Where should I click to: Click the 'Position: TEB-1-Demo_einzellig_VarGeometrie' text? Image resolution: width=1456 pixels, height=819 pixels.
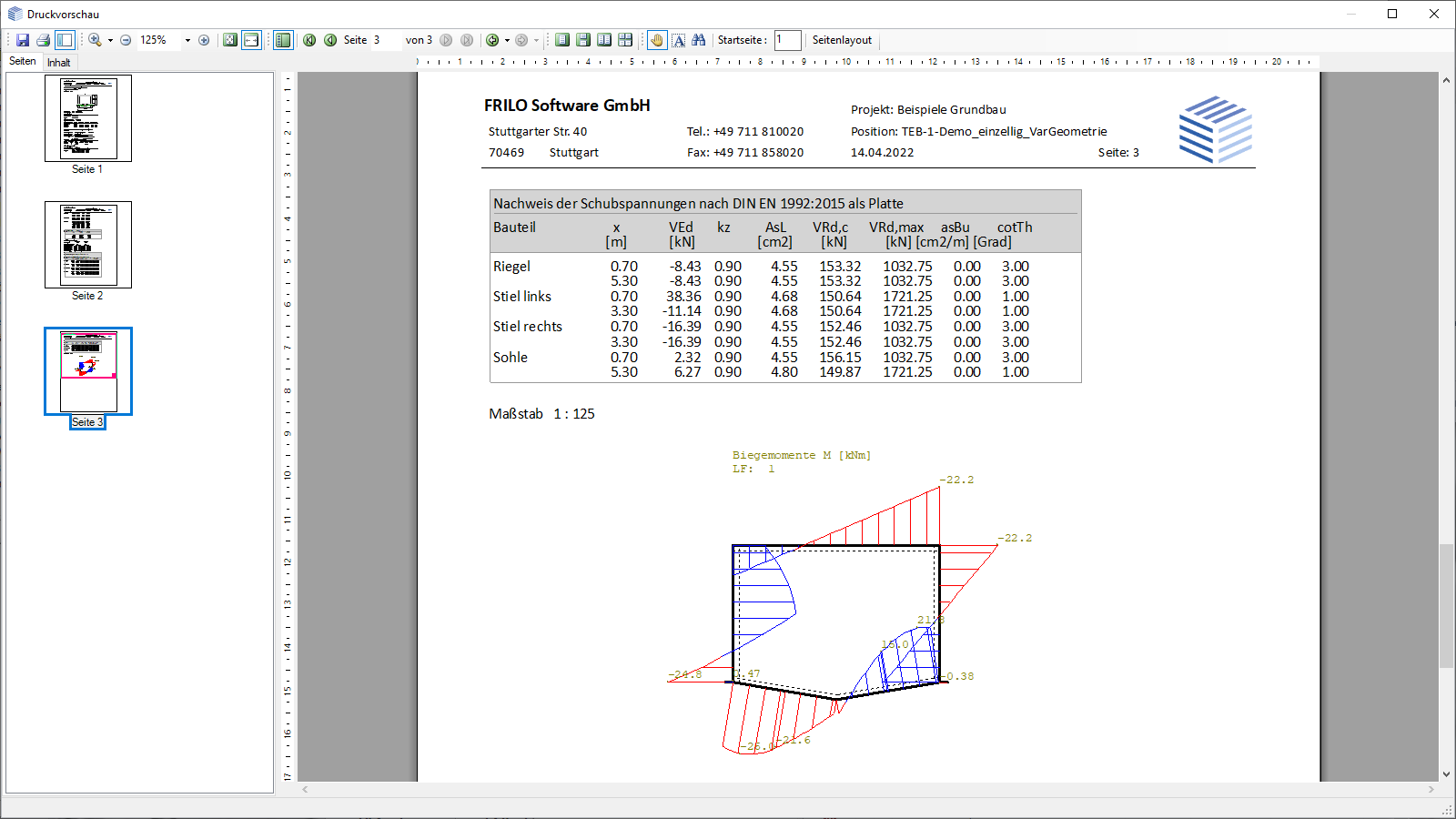click(979, 132)
